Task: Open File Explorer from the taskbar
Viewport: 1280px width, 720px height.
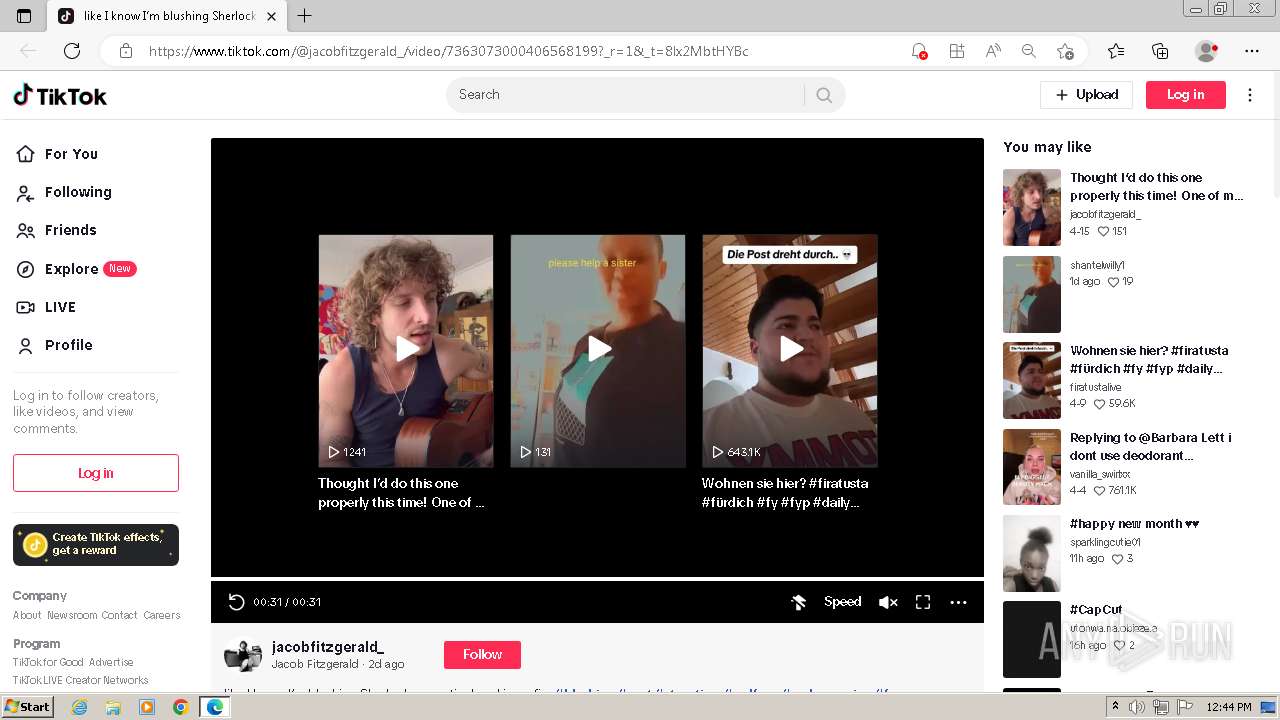Action: (113, 707)
